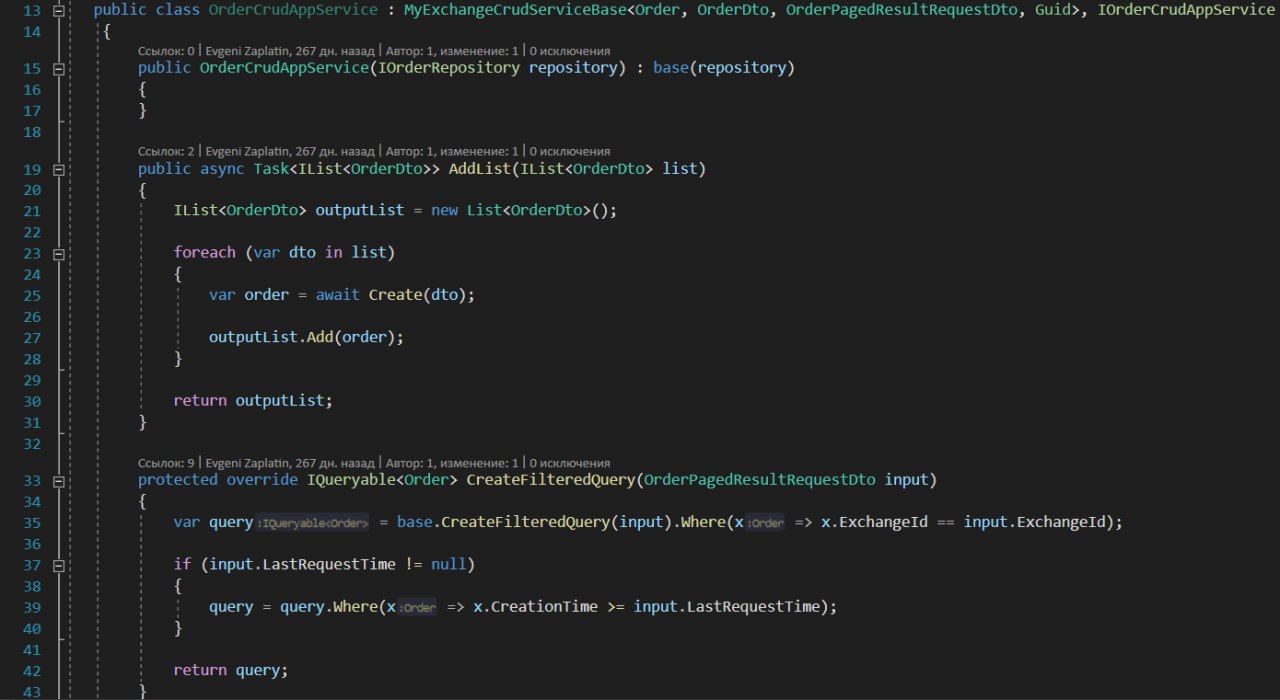Click the foreach keyword
Viewport: 1280px width, 700px height.
point(205,253)
